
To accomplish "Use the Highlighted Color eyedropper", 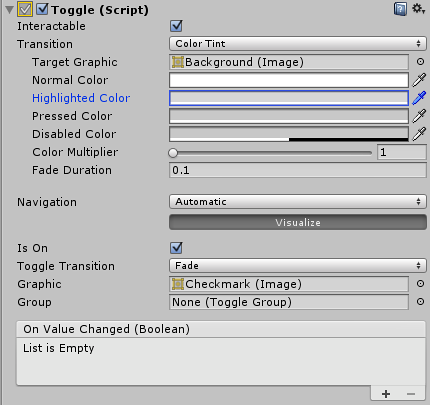I will pos(419,98).
